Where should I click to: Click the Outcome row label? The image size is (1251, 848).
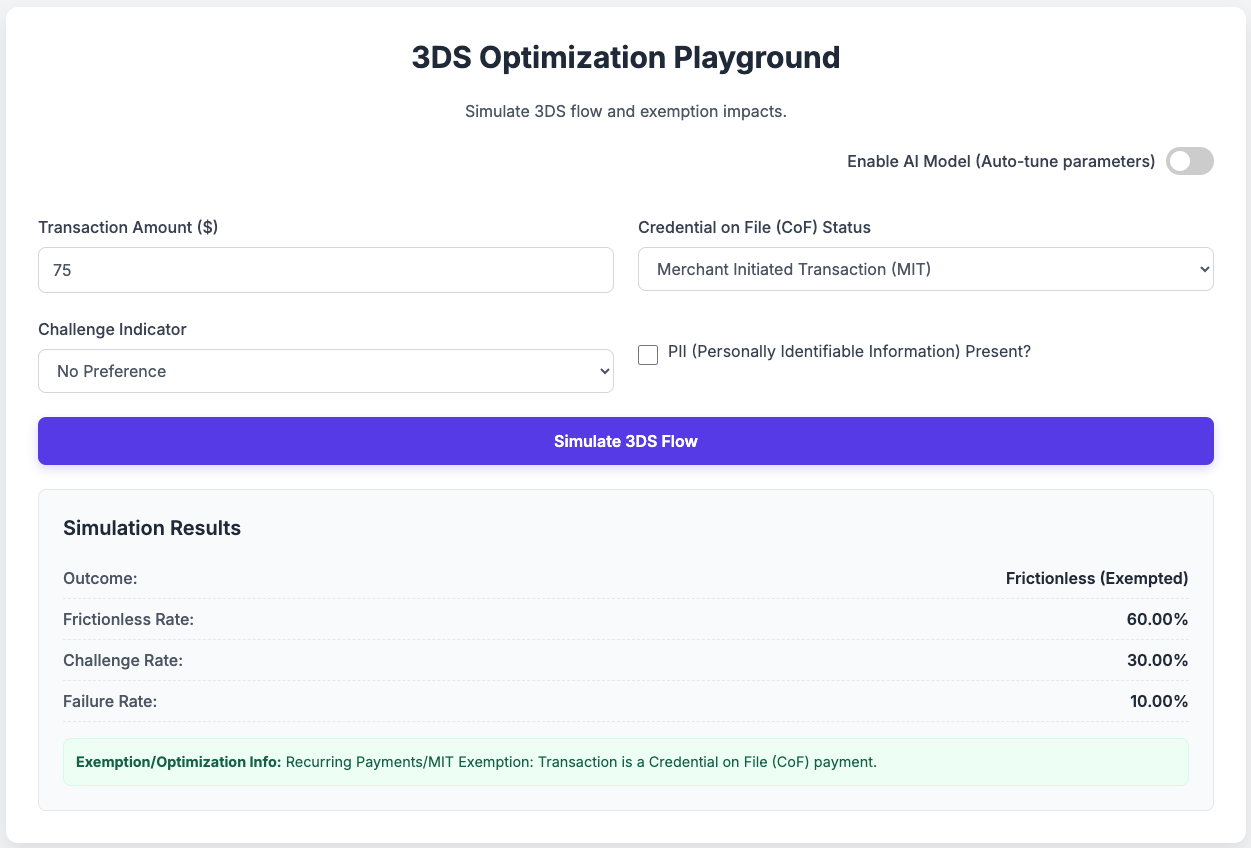[100, 578]
